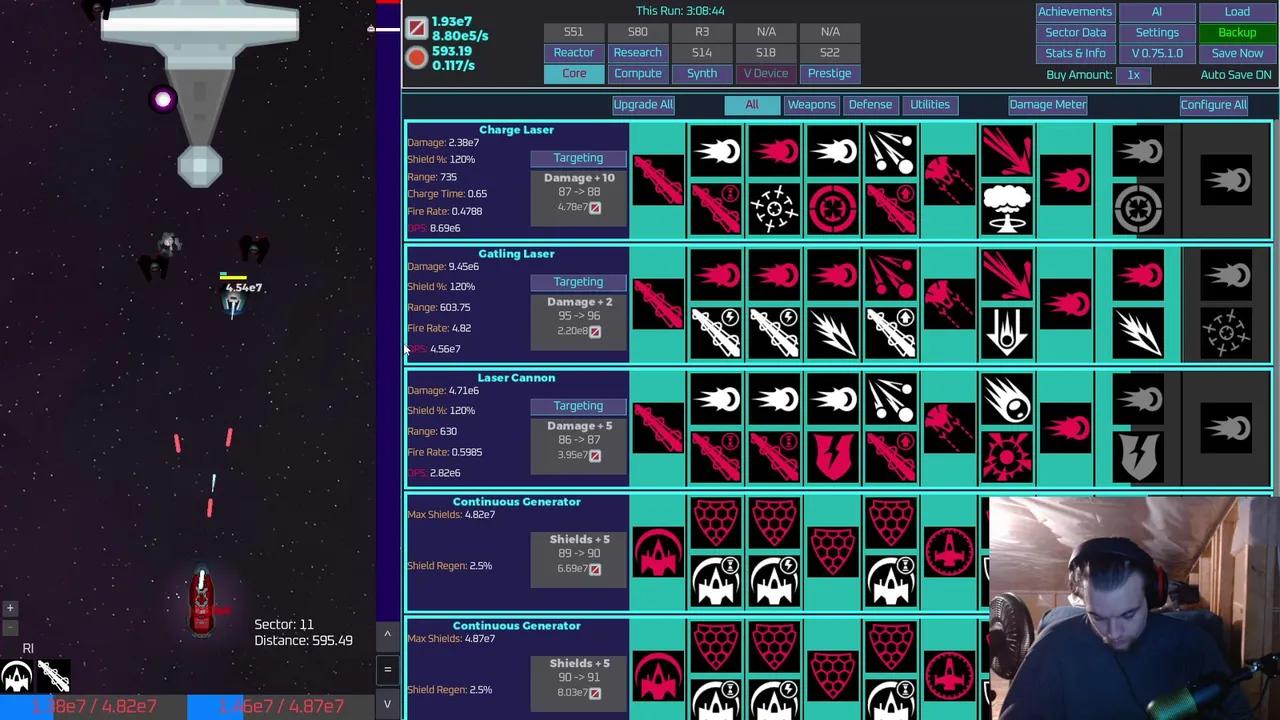The width and height of the screenshot is (1280, 720).
Task: Open the Synth screen
Action: pyautogui.click(x=702, y=73)
